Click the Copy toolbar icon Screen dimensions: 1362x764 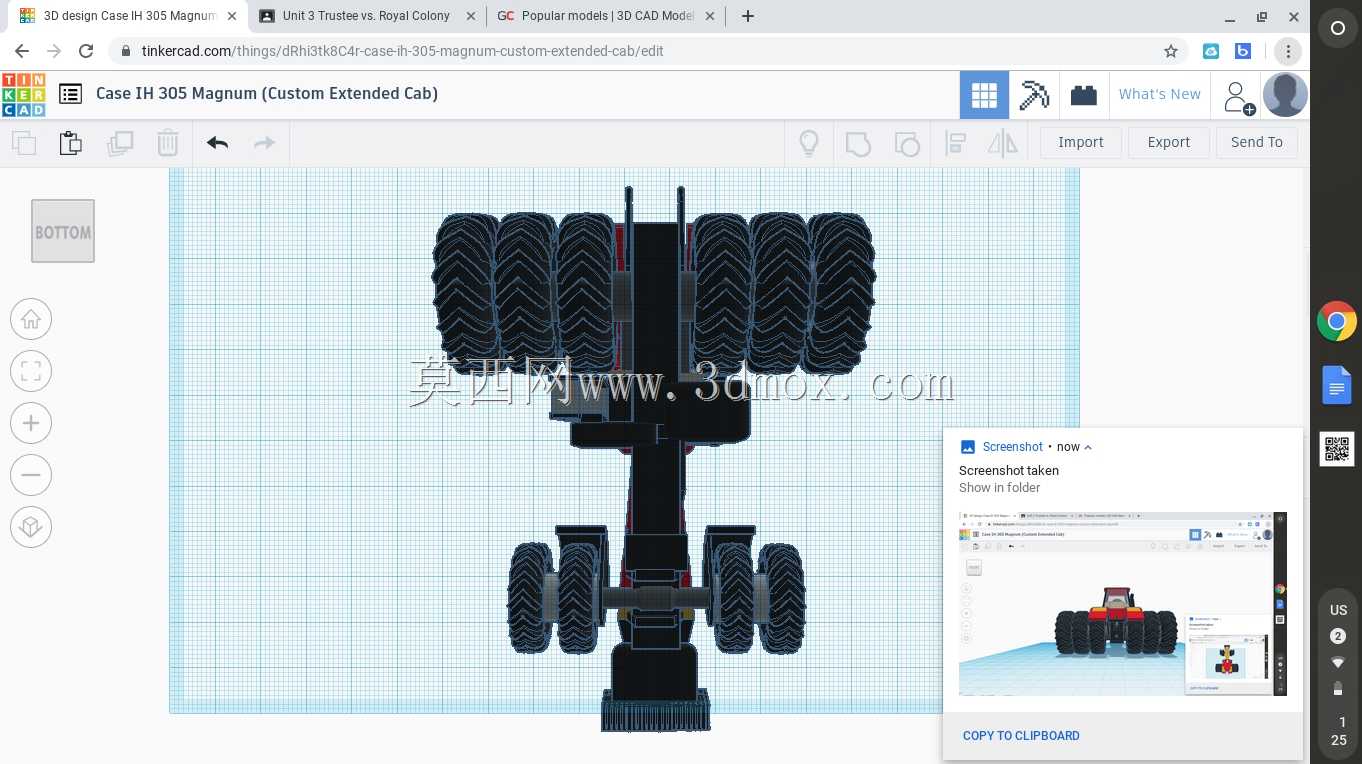click(x=24, y=143)
